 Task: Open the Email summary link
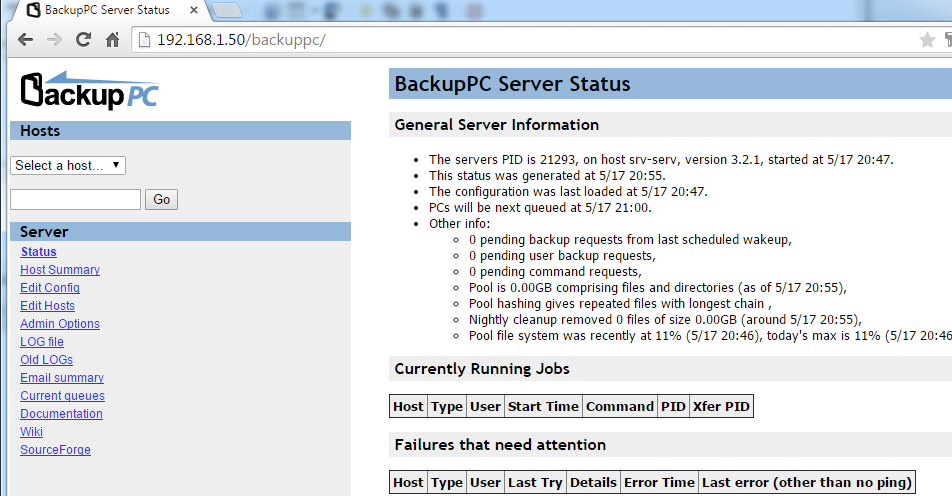(x=62, y=378)
